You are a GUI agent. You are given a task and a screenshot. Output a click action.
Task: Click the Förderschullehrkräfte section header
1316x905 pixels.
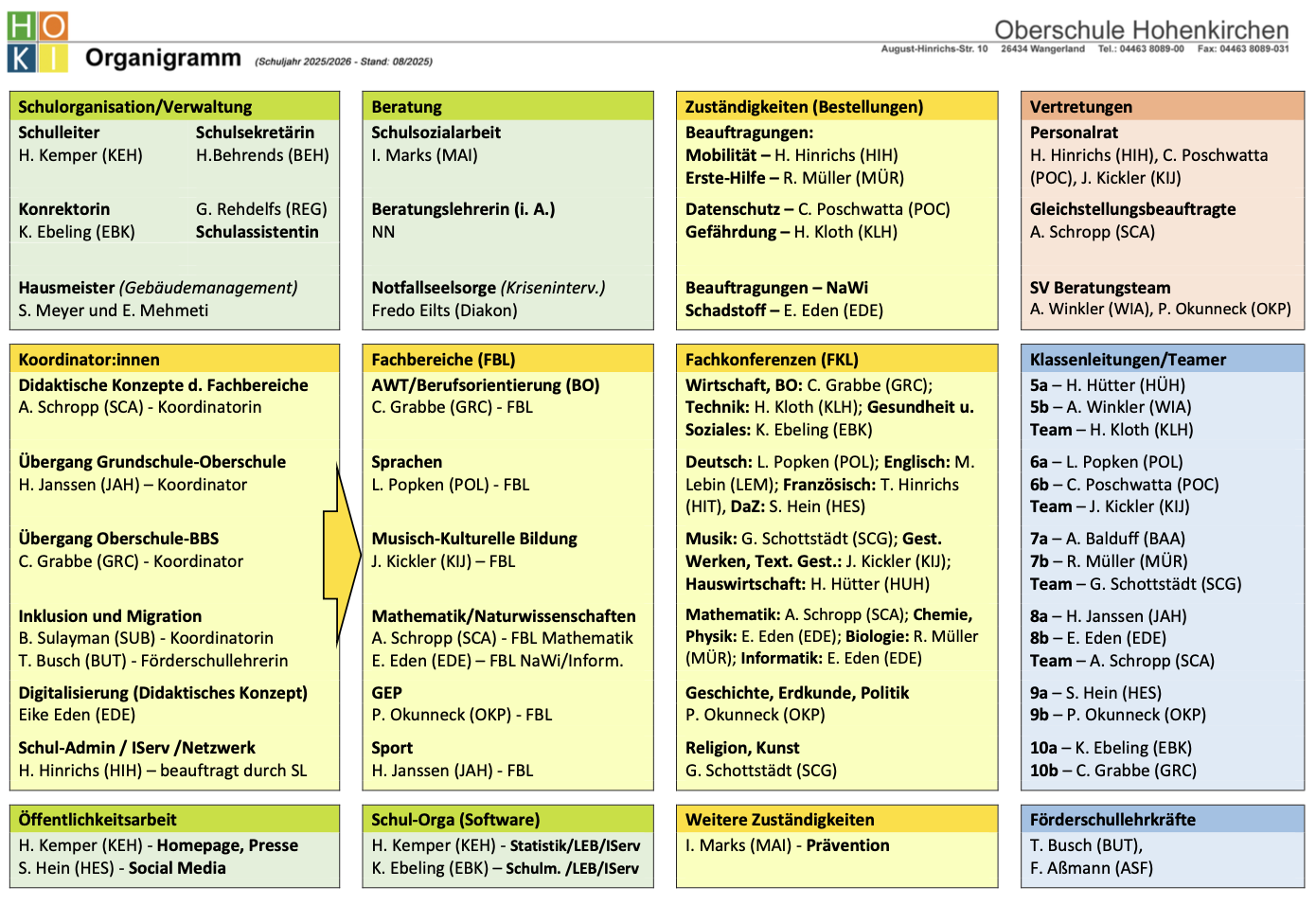click(1112, 820)
